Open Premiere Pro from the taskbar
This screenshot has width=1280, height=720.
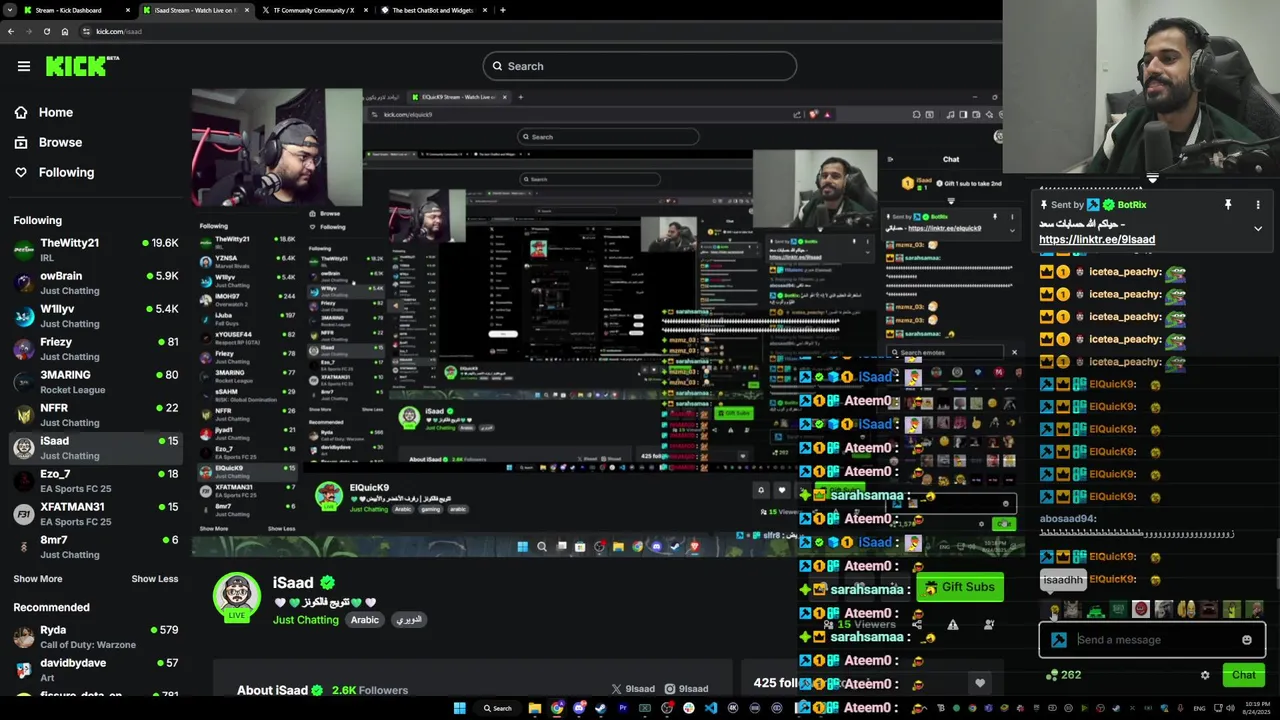coord(623,708)
